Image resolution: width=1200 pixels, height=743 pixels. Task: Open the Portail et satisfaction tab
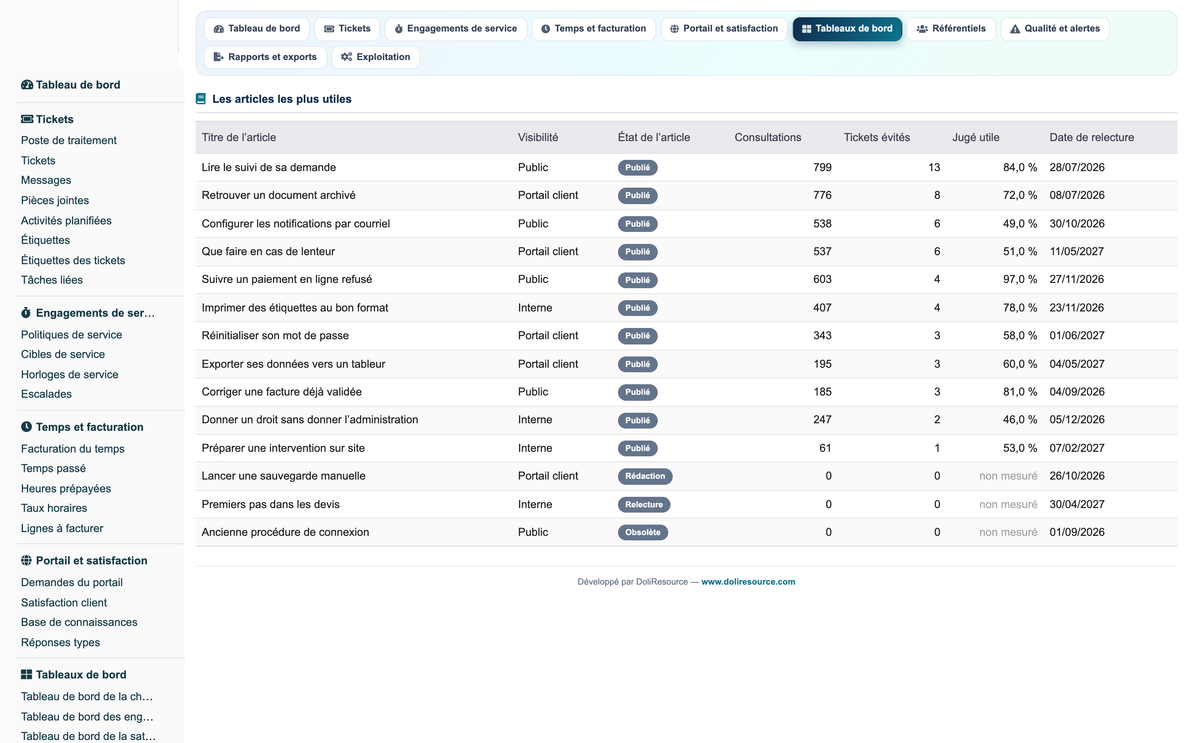(x=724, y=29)
